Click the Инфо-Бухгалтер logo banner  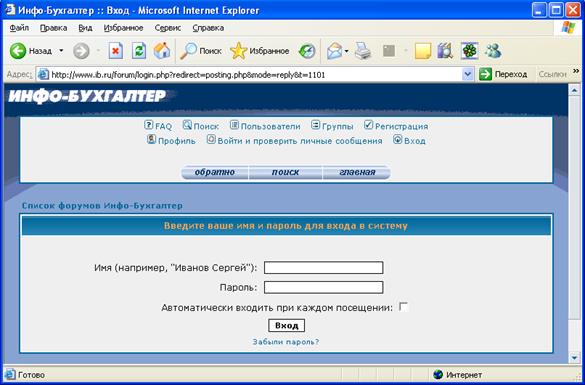point(88,96)
